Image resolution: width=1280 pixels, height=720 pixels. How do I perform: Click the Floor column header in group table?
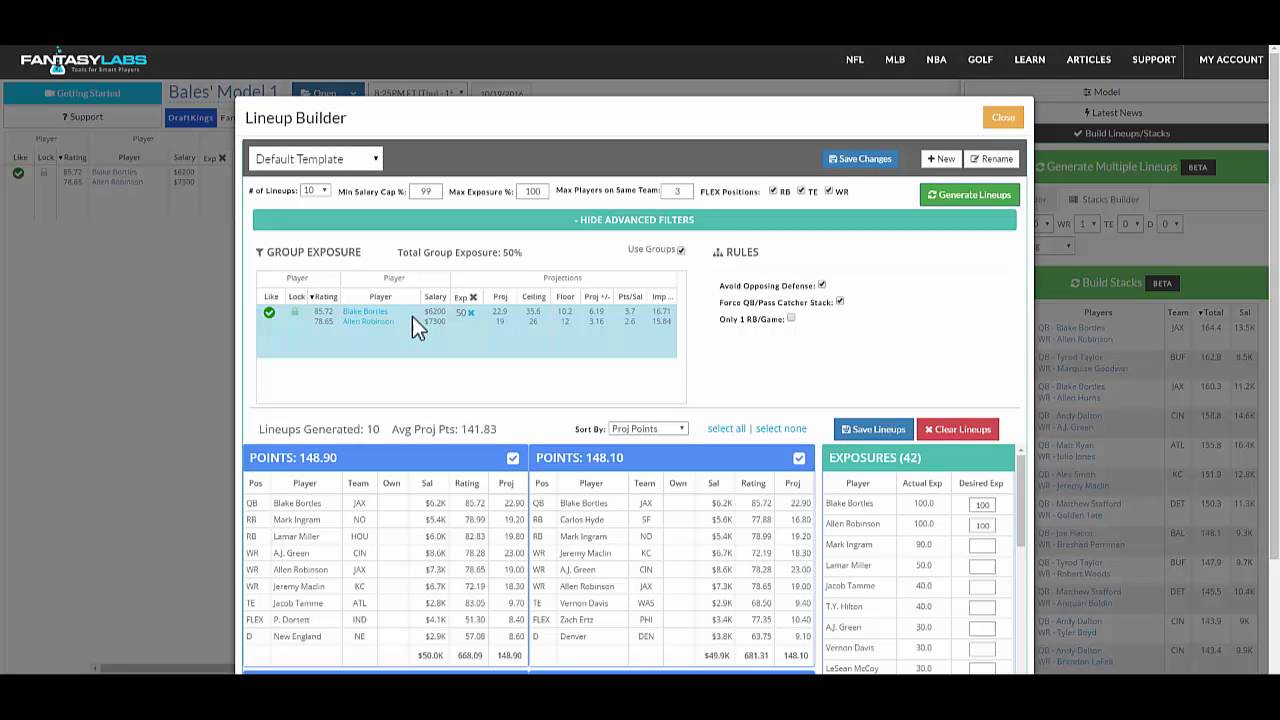tap(565, 297)
